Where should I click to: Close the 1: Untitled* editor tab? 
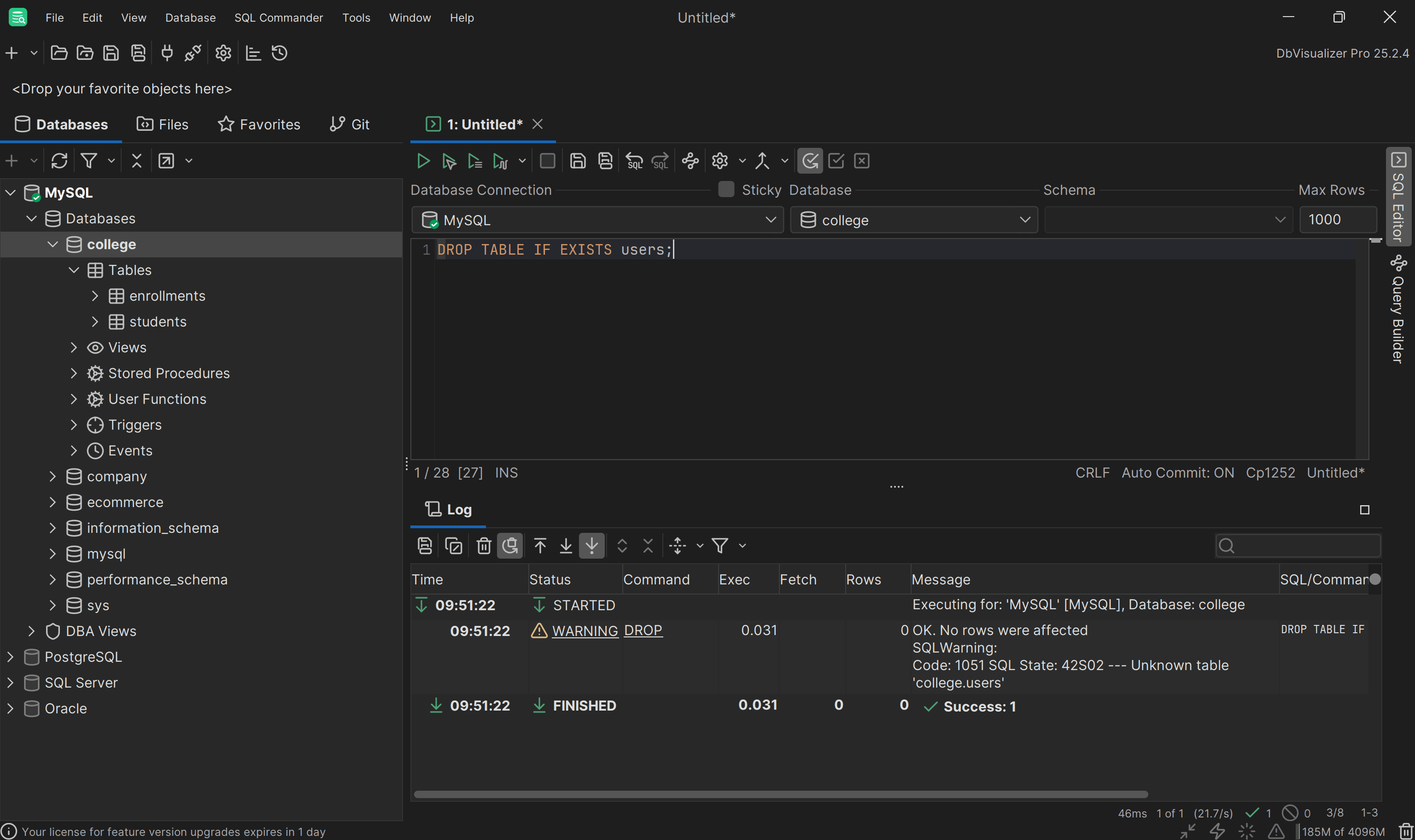pyautogui.click(x=537, y=124)
